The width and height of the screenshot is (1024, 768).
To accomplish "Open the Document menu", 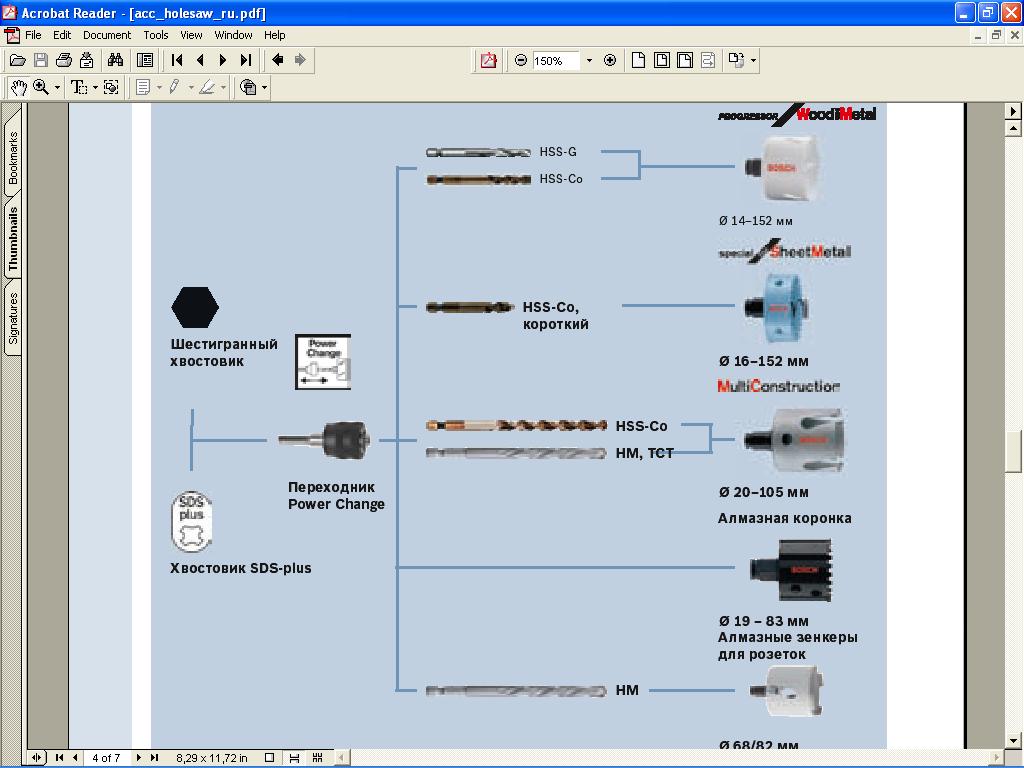I will tap(107, 35).
